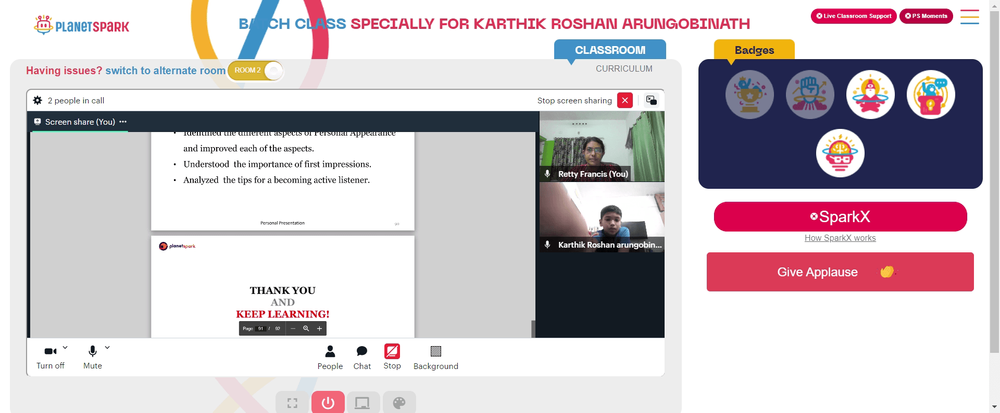Open the Chat bubble icon
Viewport: 1000px width, 413px height.
(x=362, y=351)
